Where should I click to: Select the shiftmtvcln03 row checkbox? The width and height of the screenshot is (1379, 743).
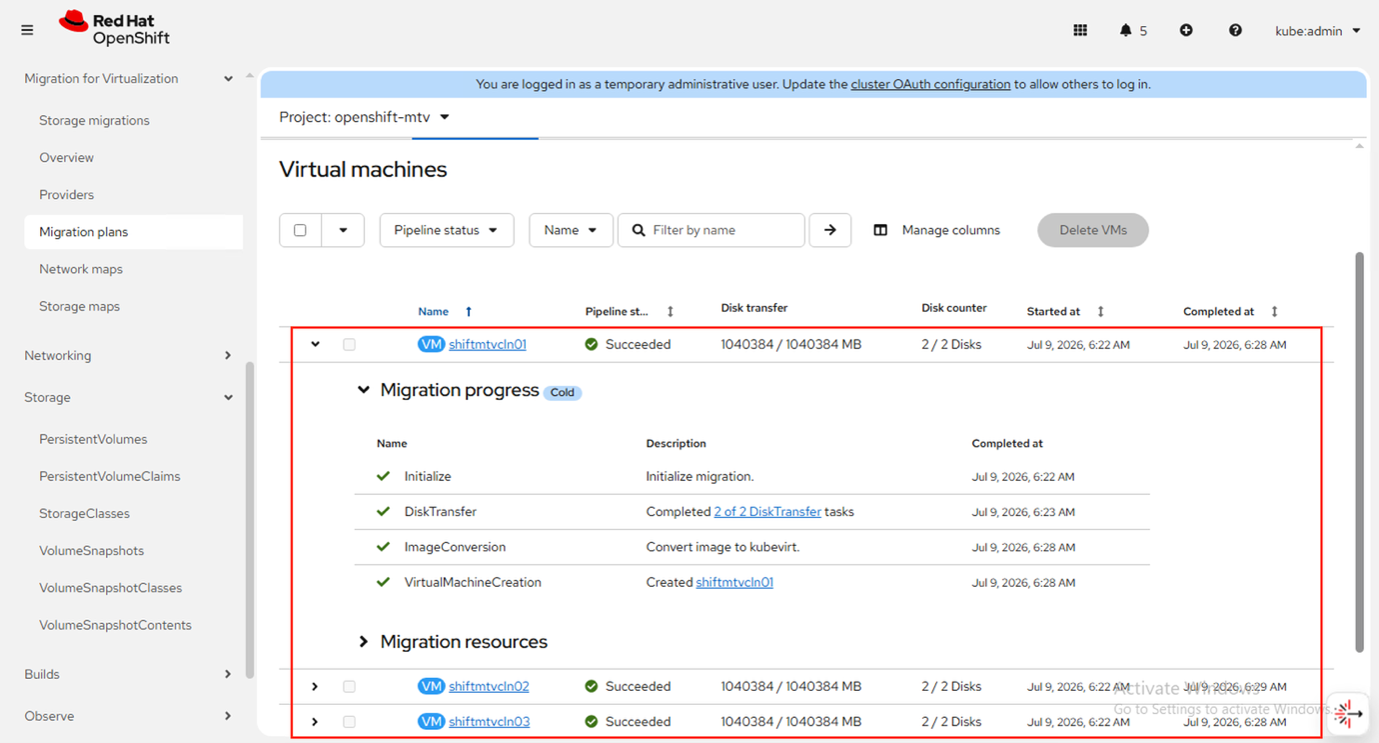(349, 721)
